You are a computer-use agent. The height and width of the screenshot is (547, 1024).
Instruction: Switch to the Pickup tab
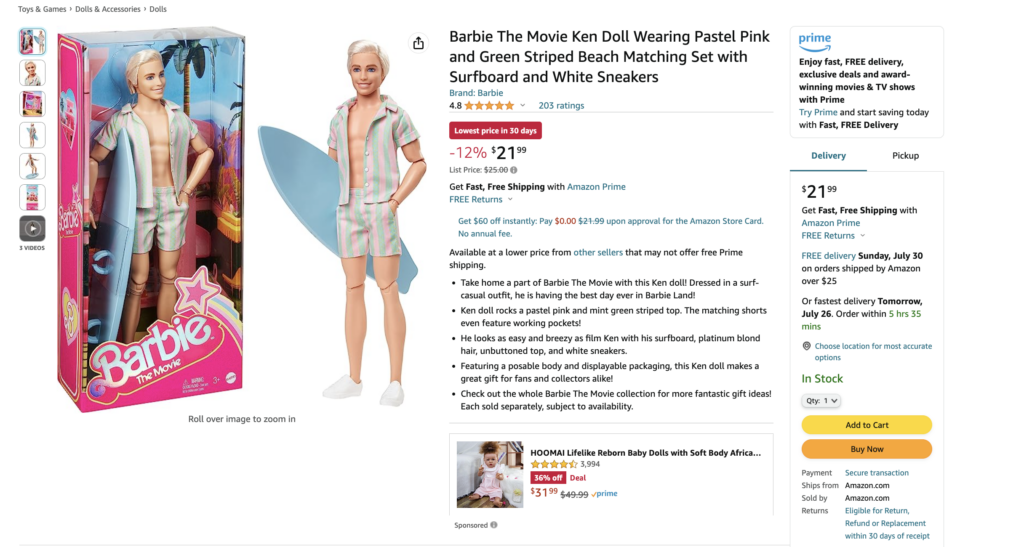pyautogui.click(x=905, y=156)
